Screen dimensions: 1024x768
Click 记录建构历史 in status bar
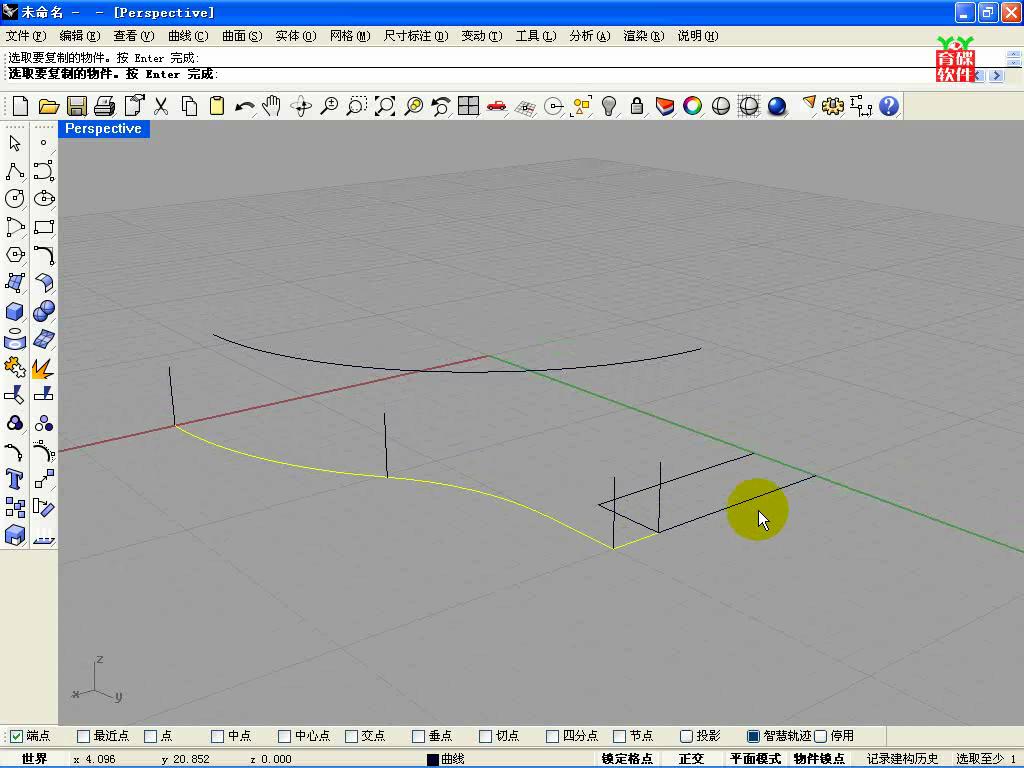(x=903, y=759)
